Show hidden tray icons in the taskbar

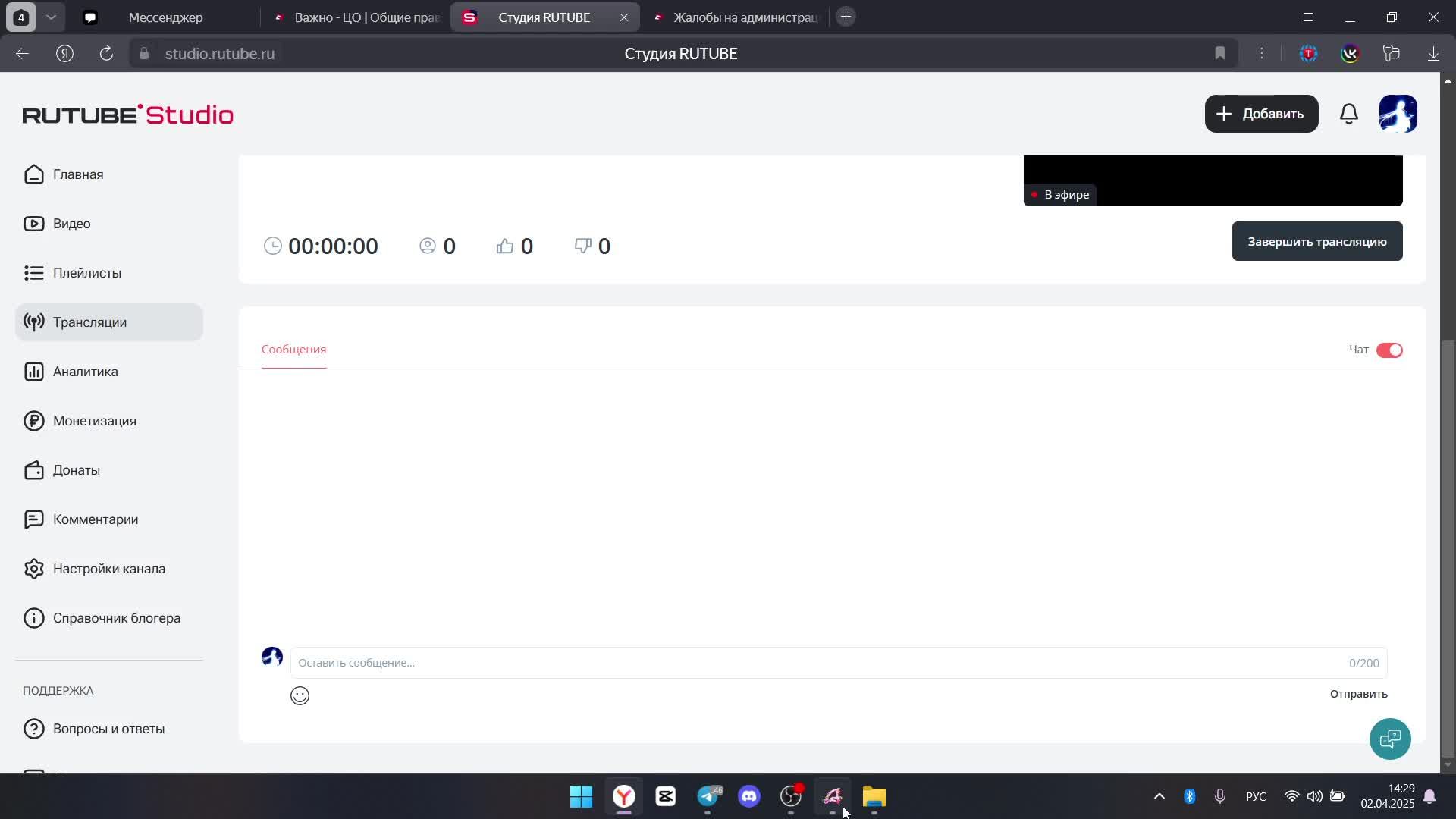[x=1159, y=796]
